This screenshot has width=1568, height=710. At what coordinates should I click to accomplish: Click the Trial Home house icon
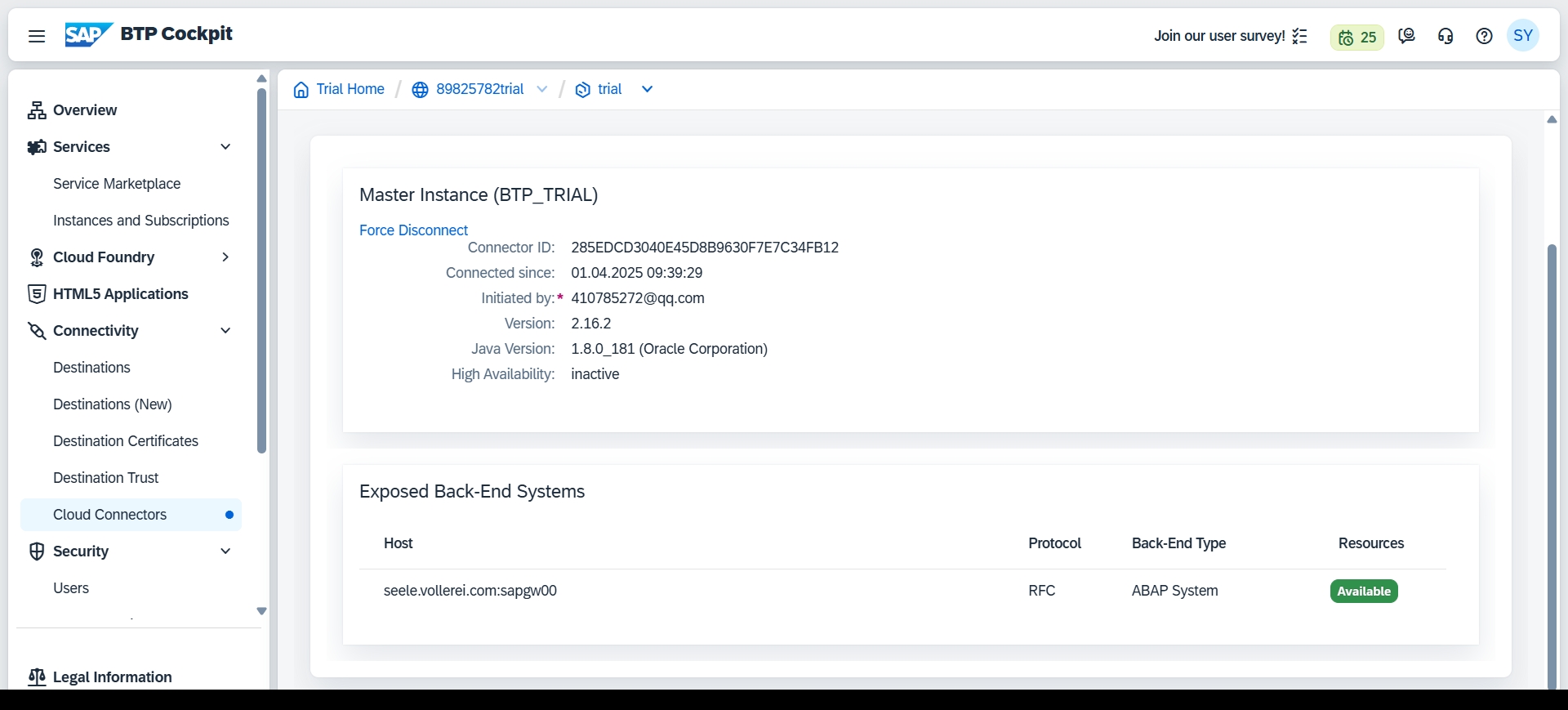coord(301,90)
